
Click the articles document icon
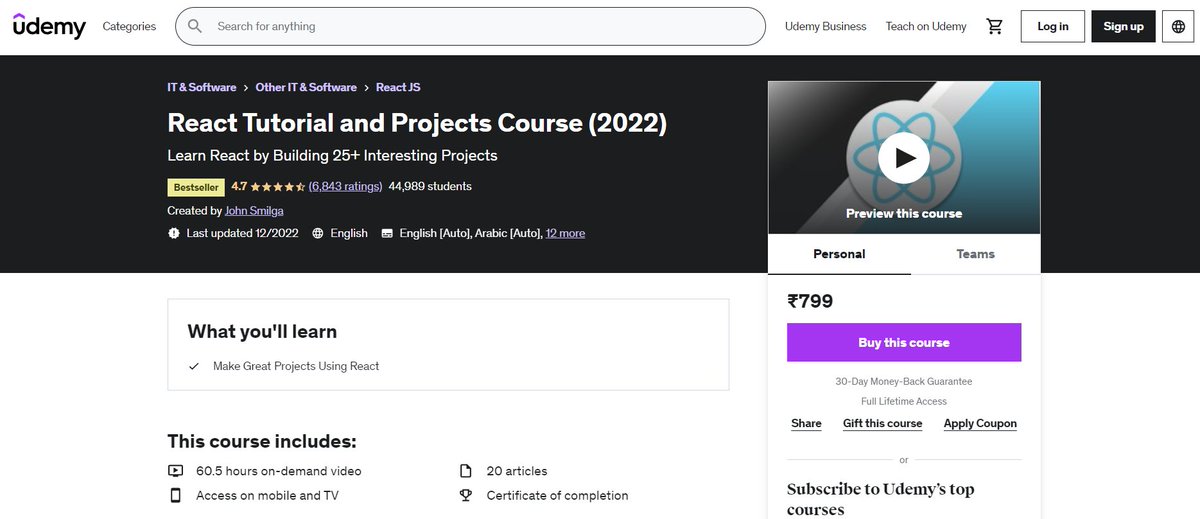click(465, 471)
